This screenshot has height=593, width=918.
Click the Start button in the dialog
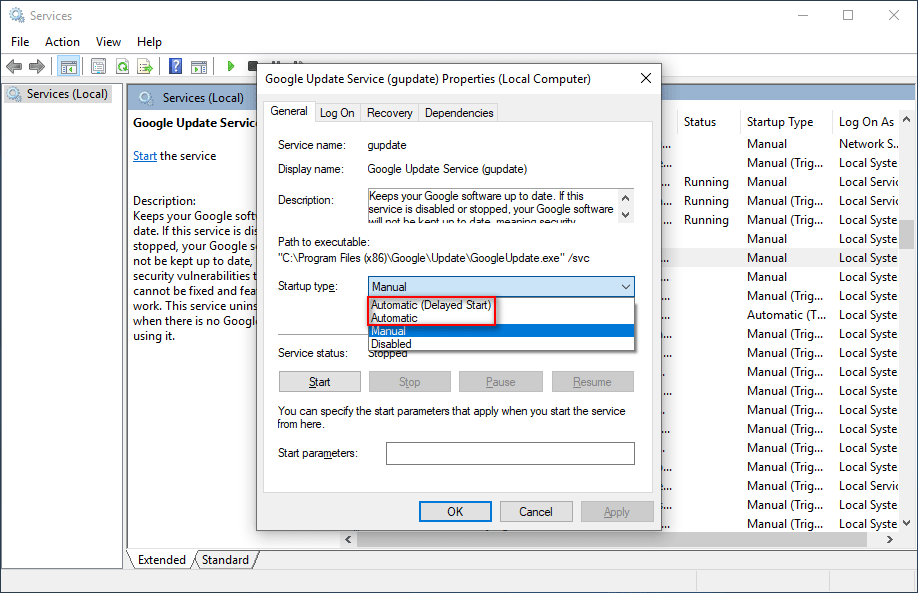point(320,382)
